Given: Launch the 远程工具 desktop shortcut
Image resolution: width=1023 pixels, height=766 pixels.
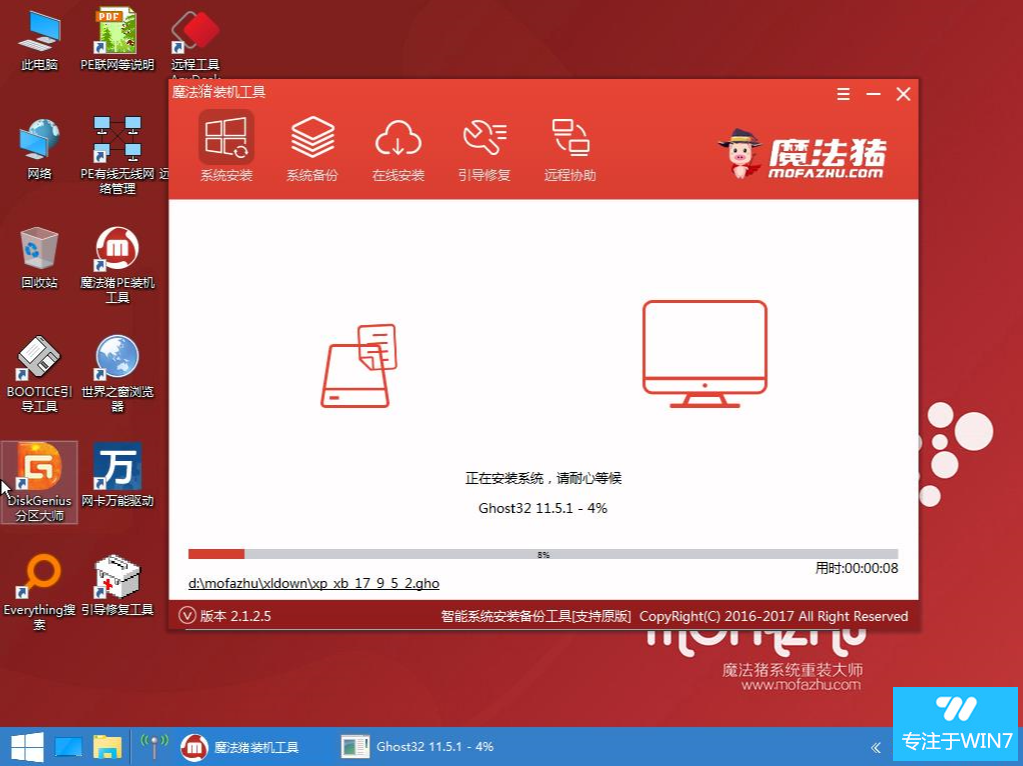Looking at the screenshot, I should pos(195,40).
